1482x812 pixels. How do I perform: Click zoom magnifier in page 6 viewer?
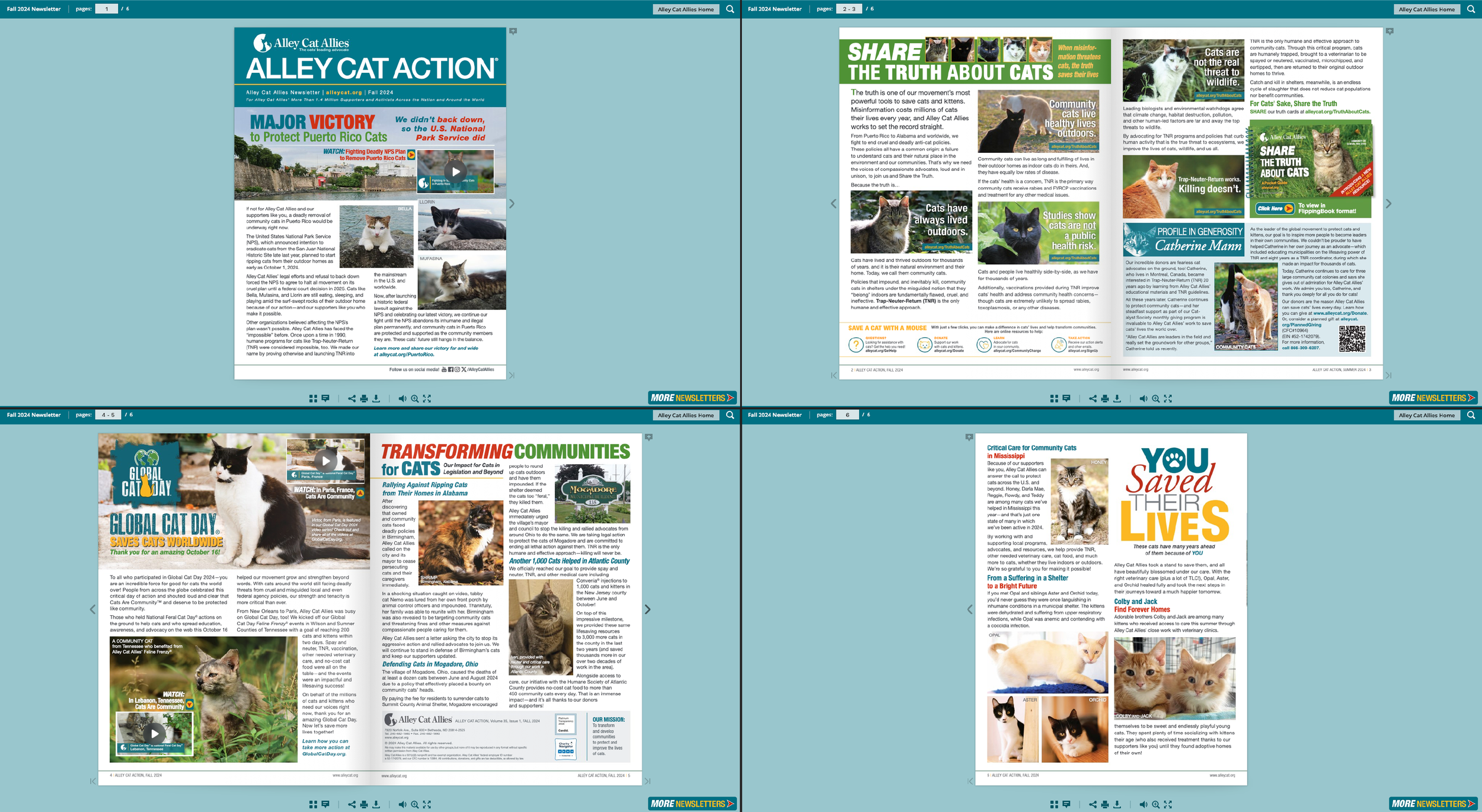[1155, 804]
